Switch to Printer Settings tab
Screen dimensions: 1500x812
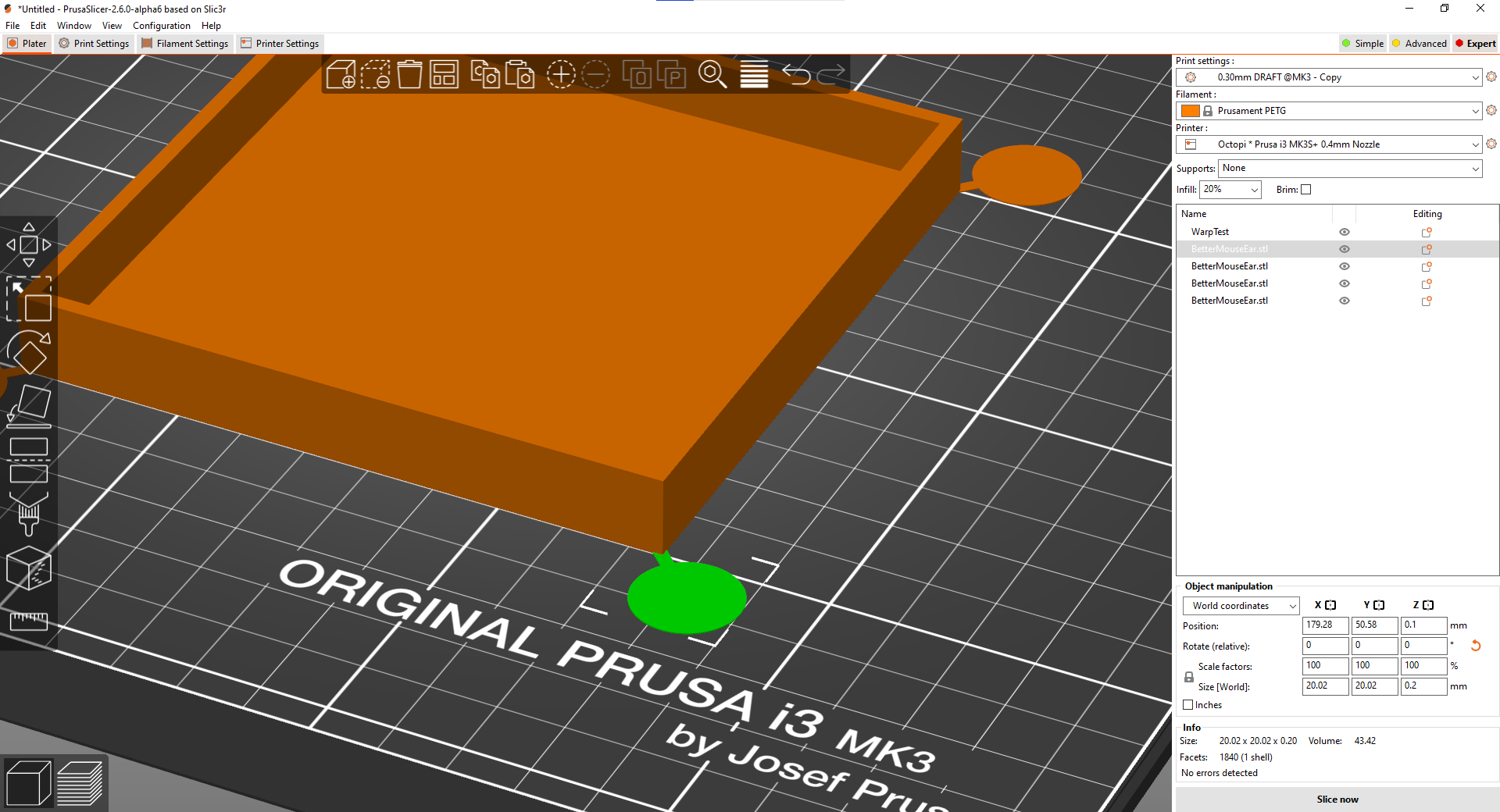coord(280,44)
